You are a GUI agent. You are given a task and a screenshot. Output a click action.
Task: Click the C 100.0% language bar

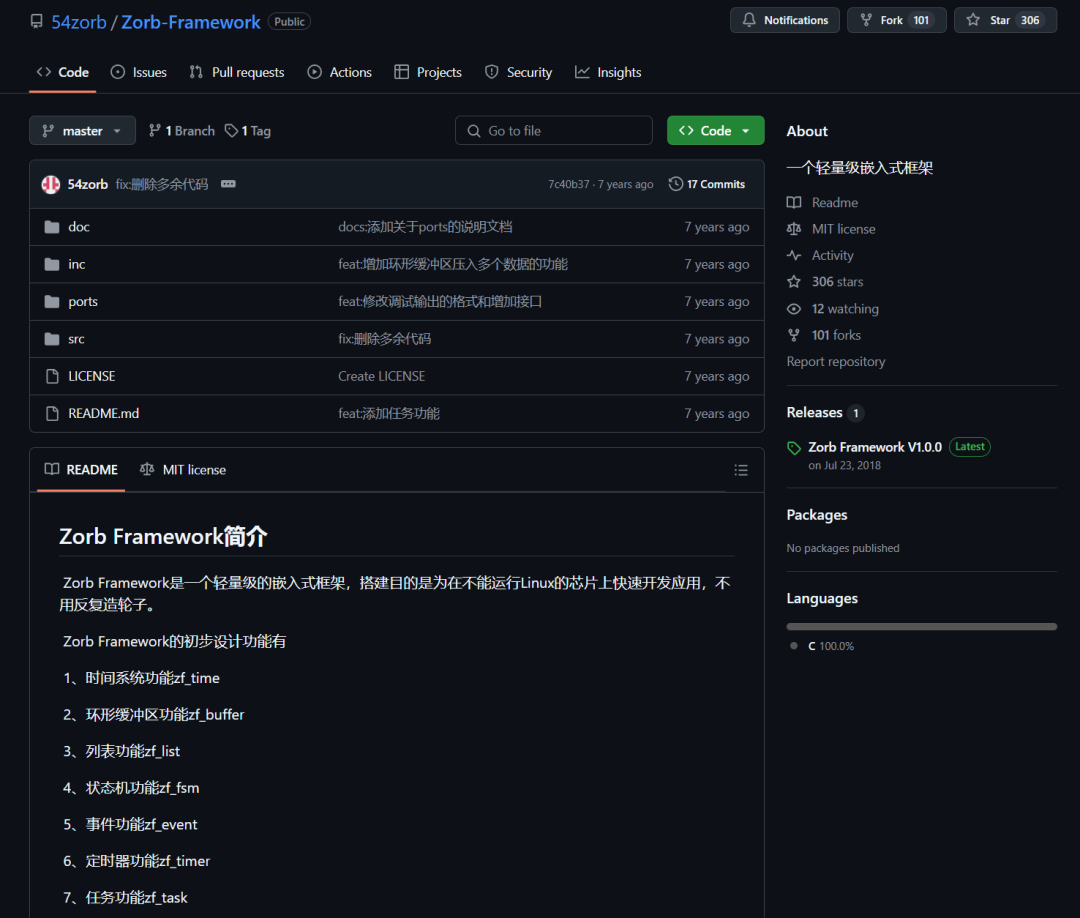(x=920, y=626)
